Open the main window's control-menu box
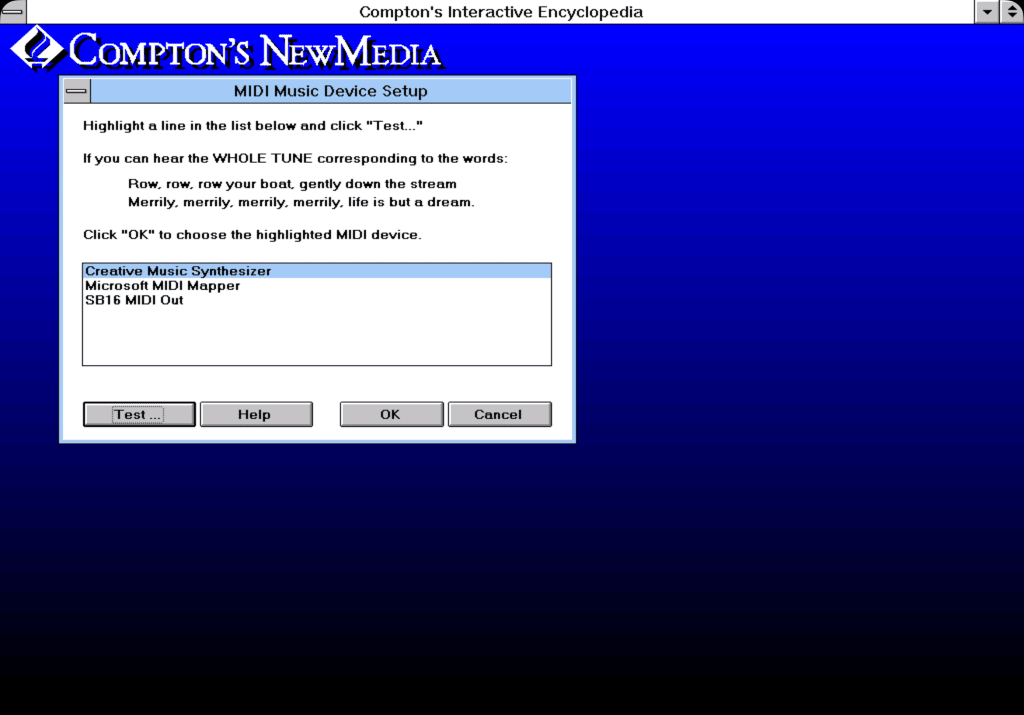1024x715 pixels. point(11,11)
